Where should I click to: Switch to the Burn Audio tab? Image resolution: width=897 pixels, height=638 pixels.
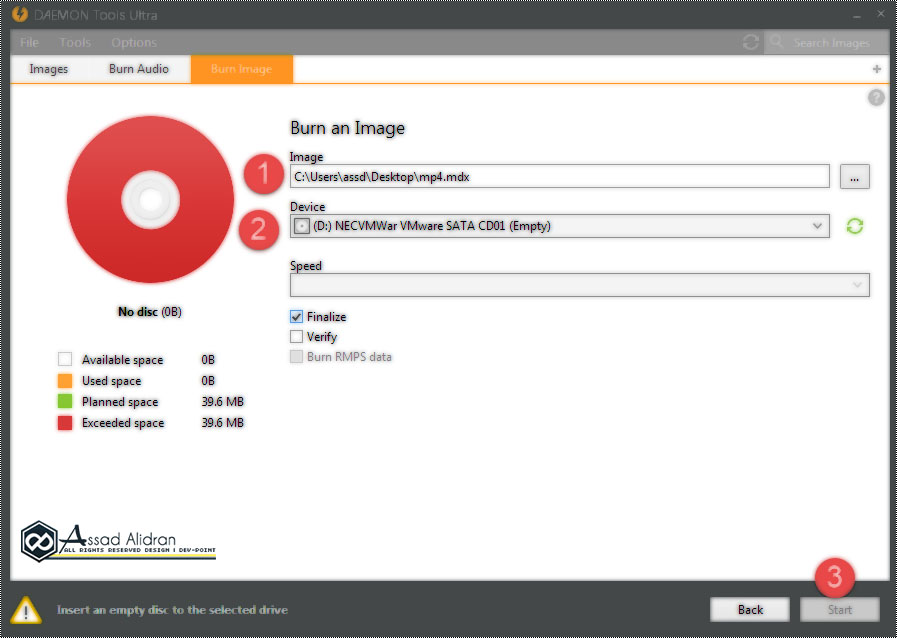coord(139,69)
